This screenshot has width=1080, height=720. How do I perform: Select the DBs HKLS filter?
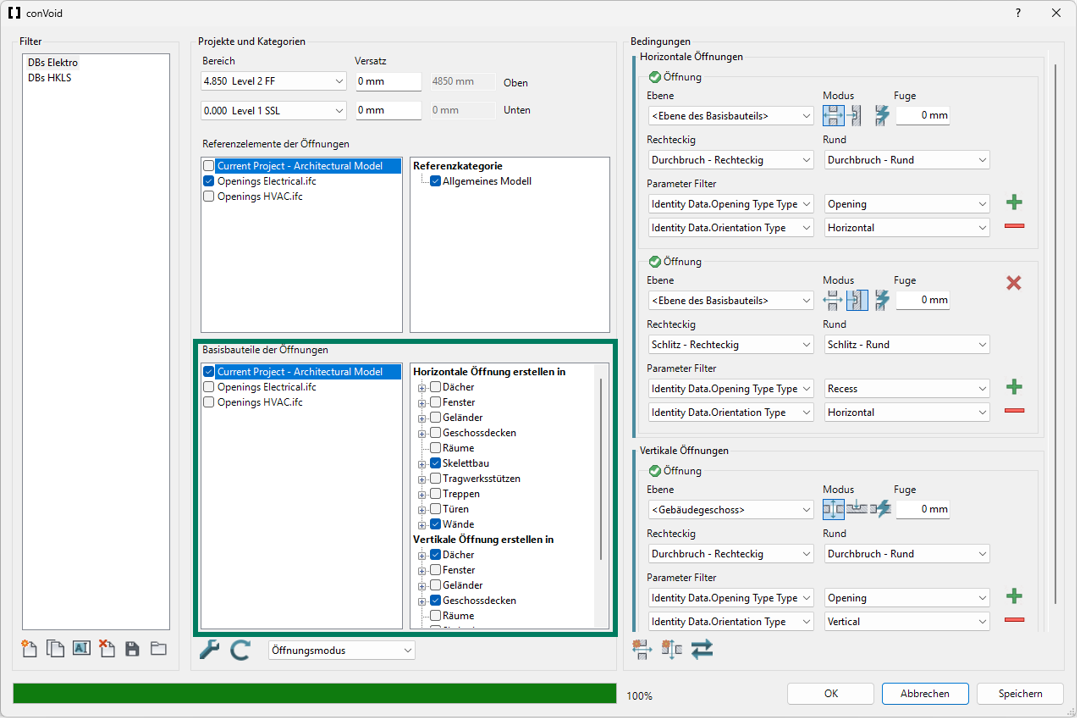click(x=50, y=78)
